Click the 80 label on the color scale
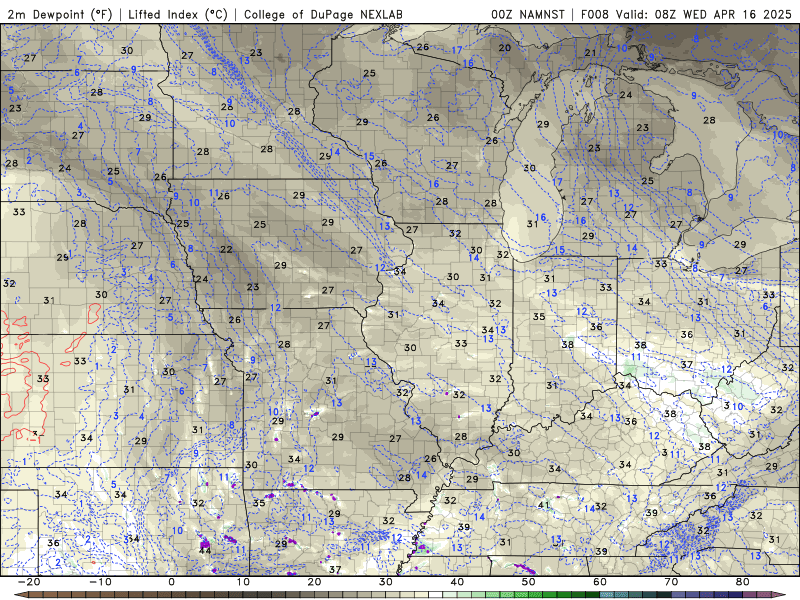 [x=743, y=582]
